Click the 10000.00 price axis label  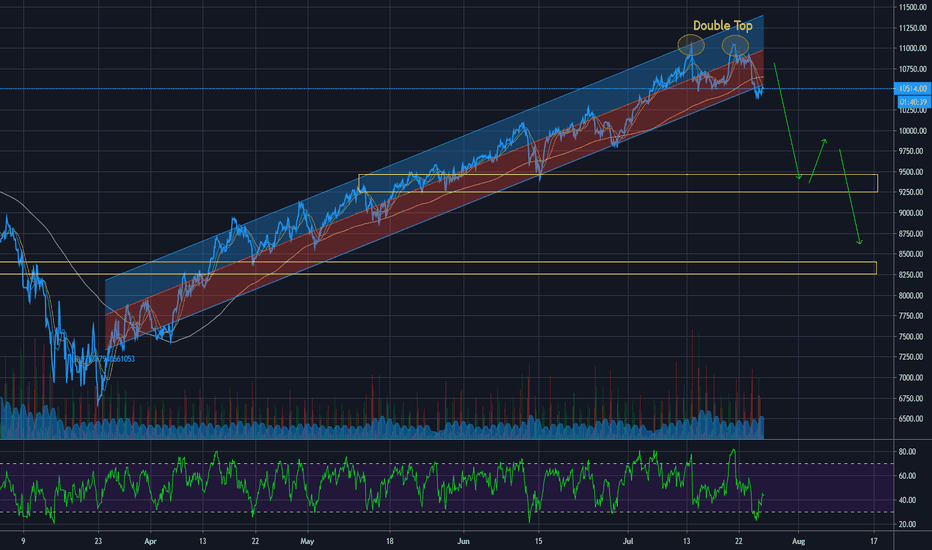[912, 131]
